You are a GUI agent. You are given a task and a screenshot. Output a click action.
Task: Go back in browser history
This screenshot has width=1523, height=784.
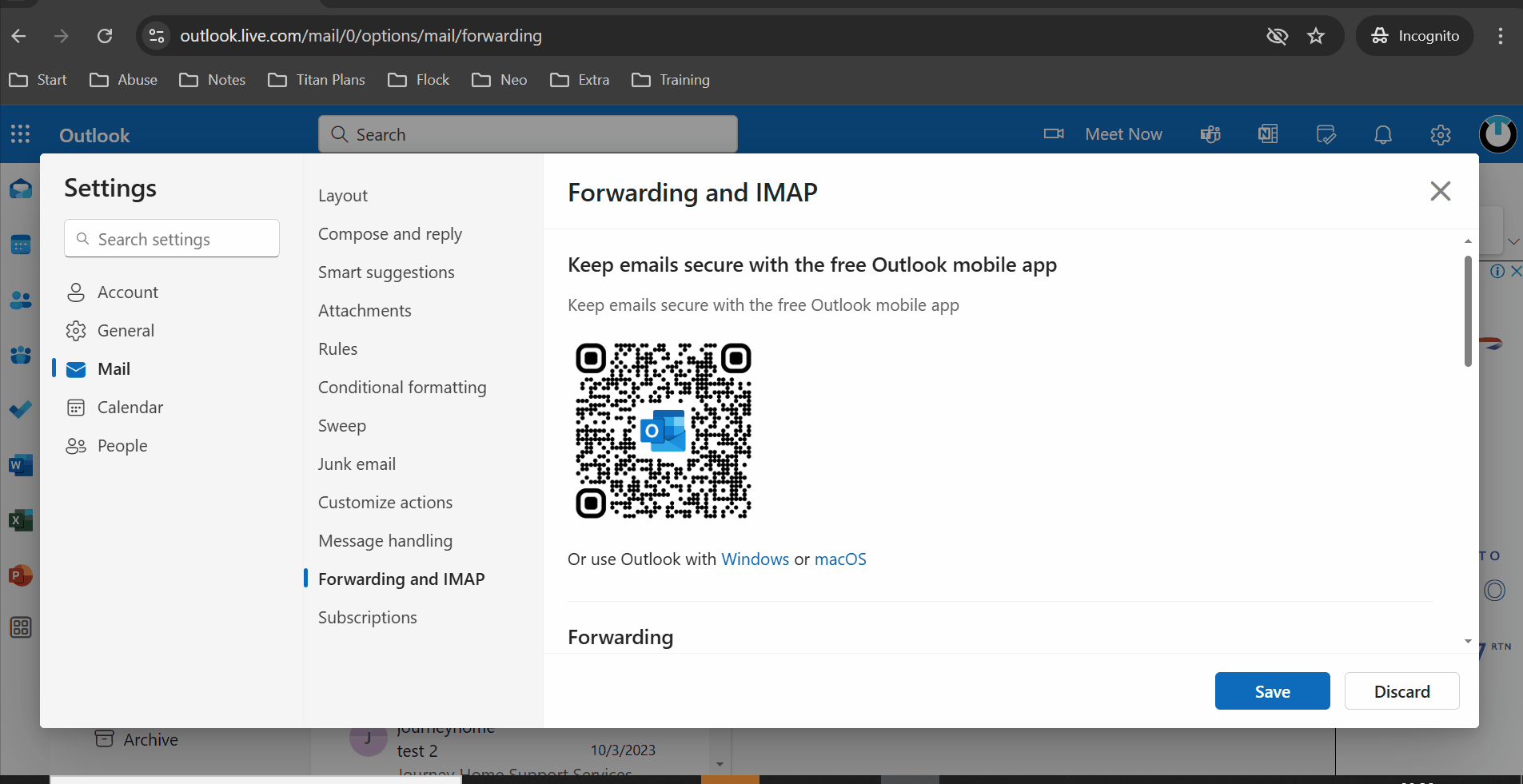(x=19, y=35)
